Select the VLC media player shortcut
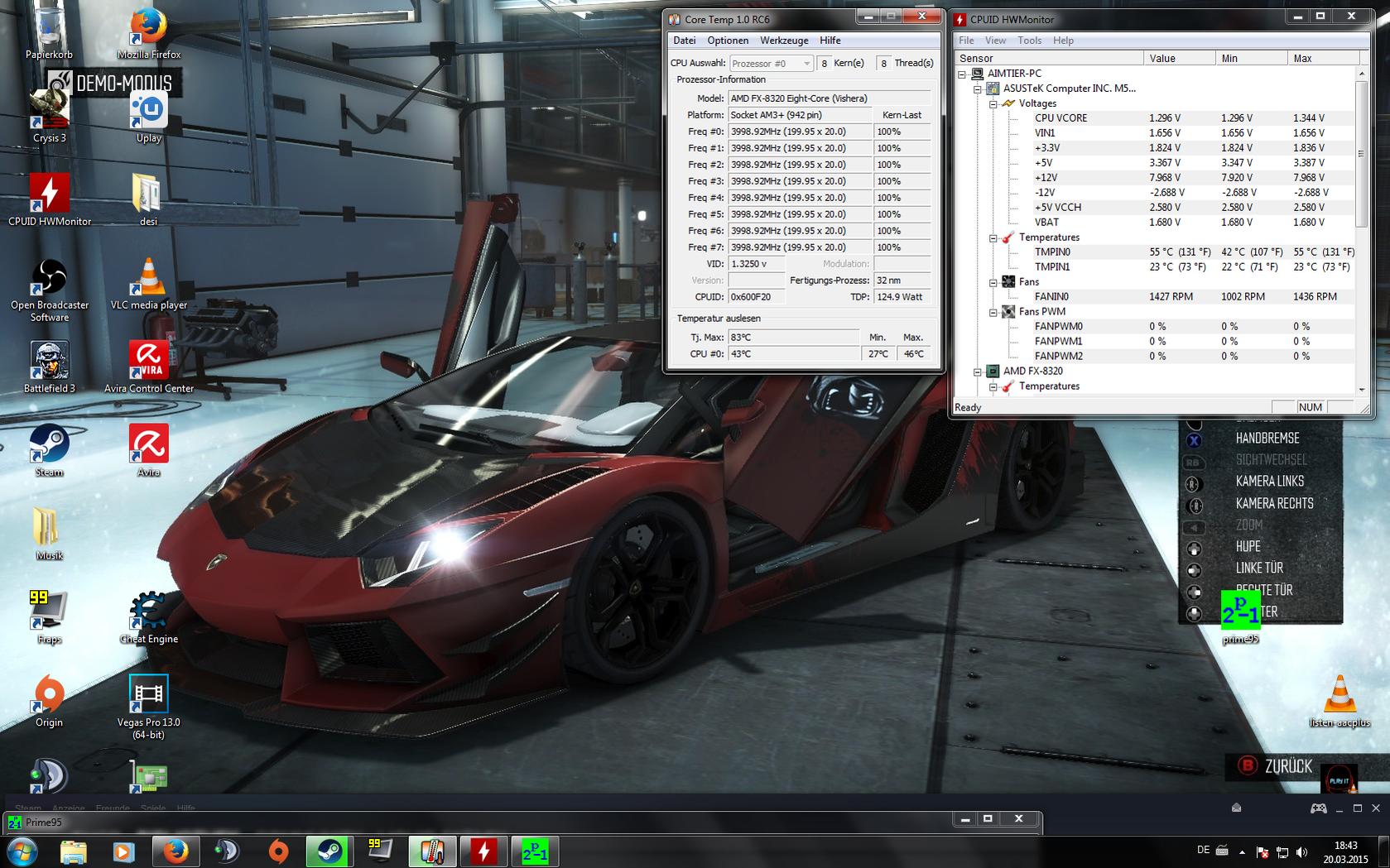 pyautogui.click(x=149, y=284)
